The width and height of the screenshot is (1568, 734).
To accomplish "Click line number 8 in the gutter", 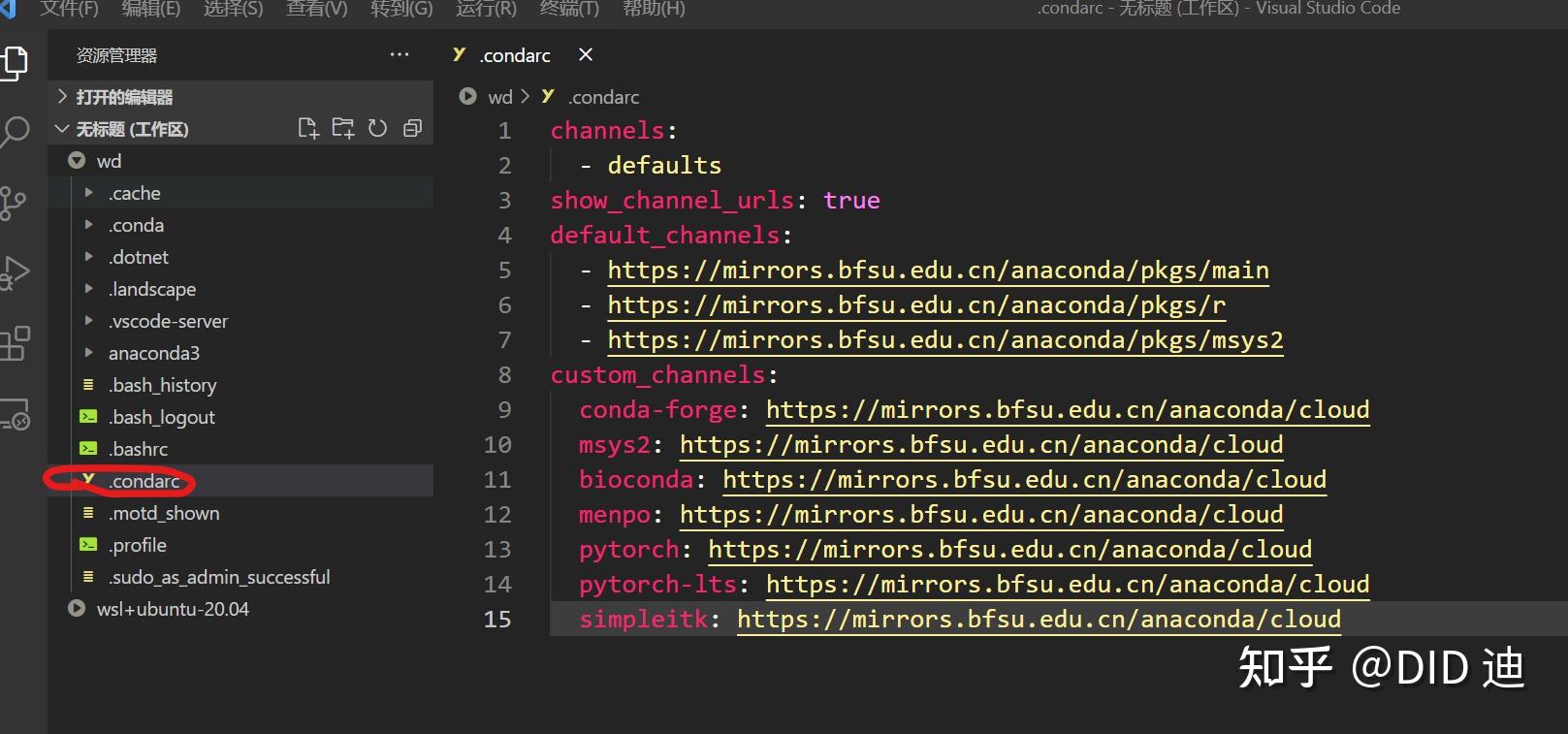I will coord(504,375).
